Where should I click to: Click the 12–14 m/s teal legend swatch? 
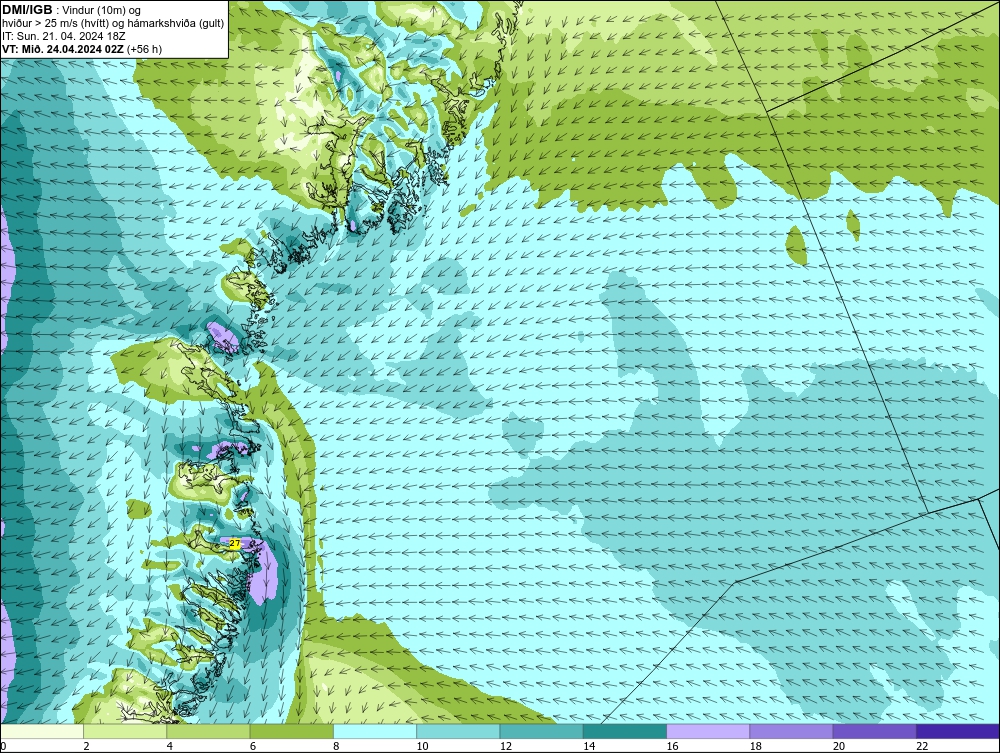541,731
